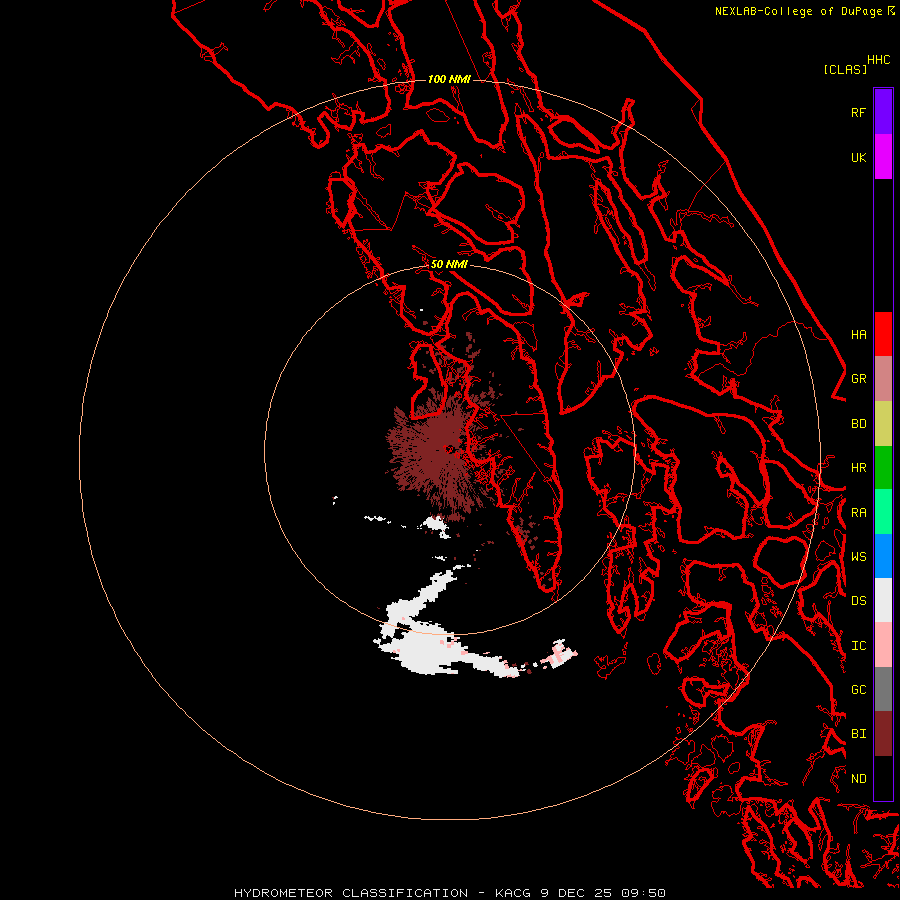
Task: Click the HA red legend swatch
Action: [883, 334]
